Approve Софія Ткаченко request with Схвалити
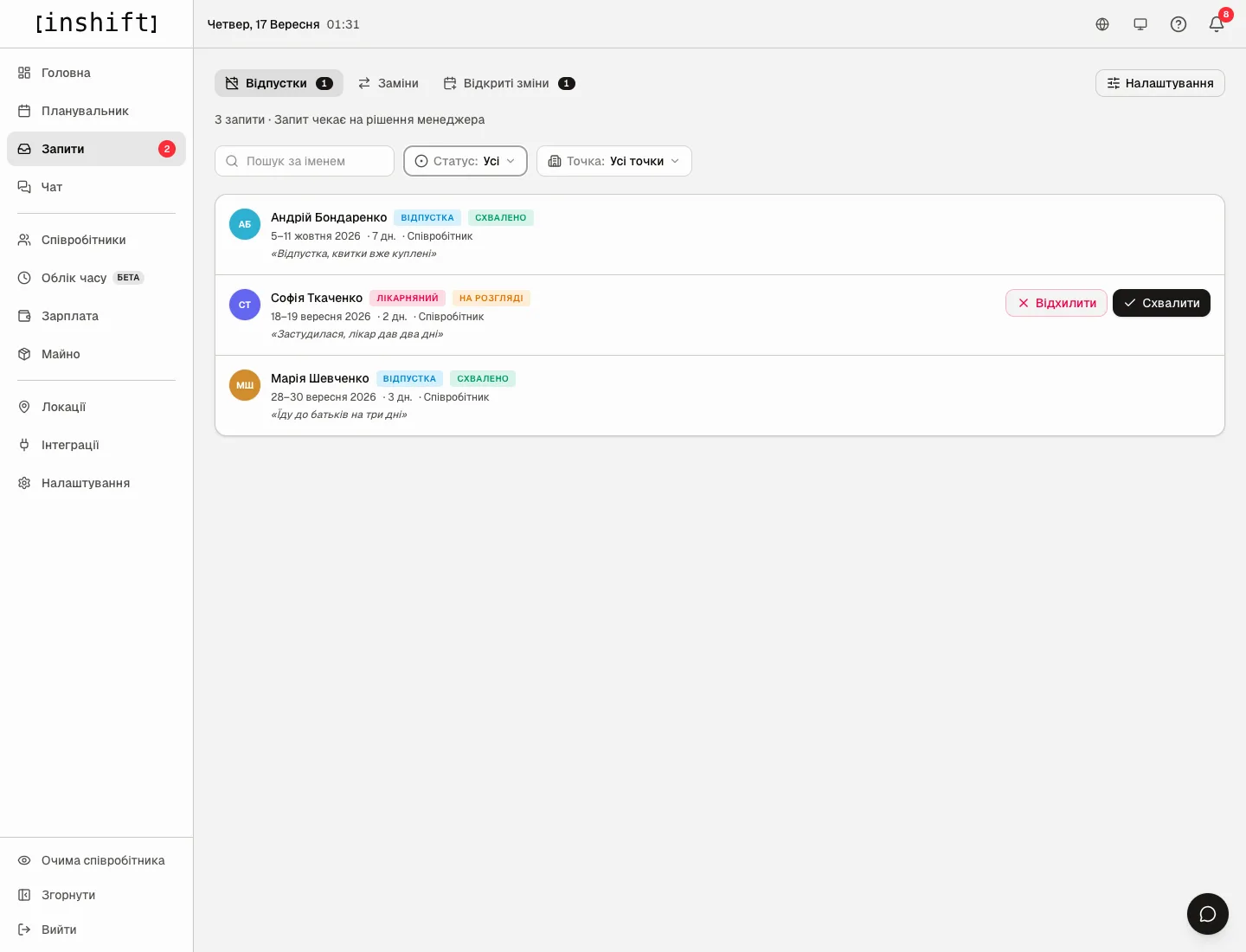The height and width of the screenshot is (952, 1246). [1161, 303]
